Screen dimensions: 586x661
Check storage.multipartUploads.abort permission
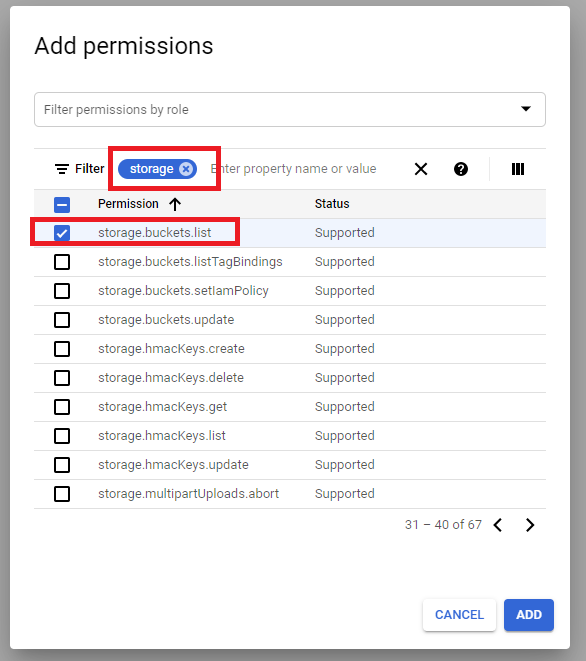62,494
